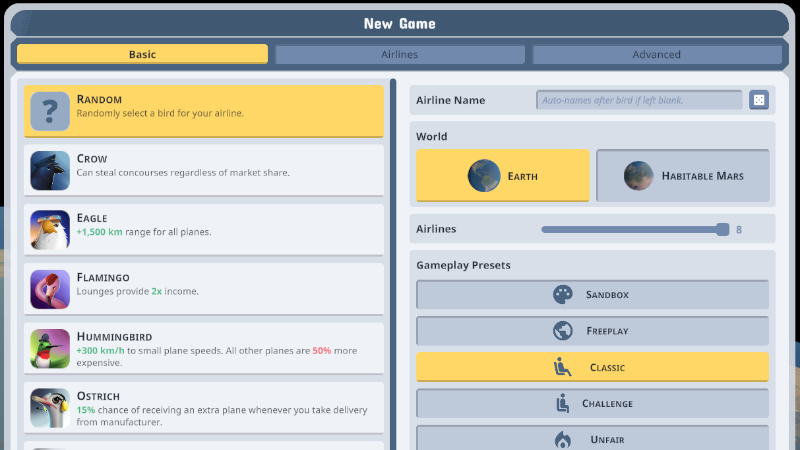Choose the Eagle airline bird
Viewport: 800px width, 450px height.
coord(204,230)
